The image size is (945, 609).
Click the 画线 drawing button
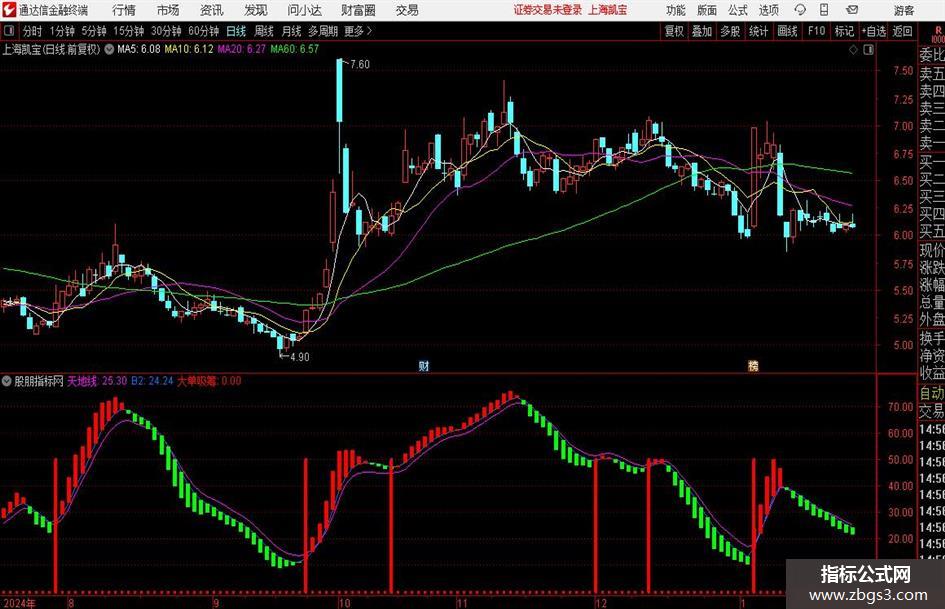click(787, 31)
